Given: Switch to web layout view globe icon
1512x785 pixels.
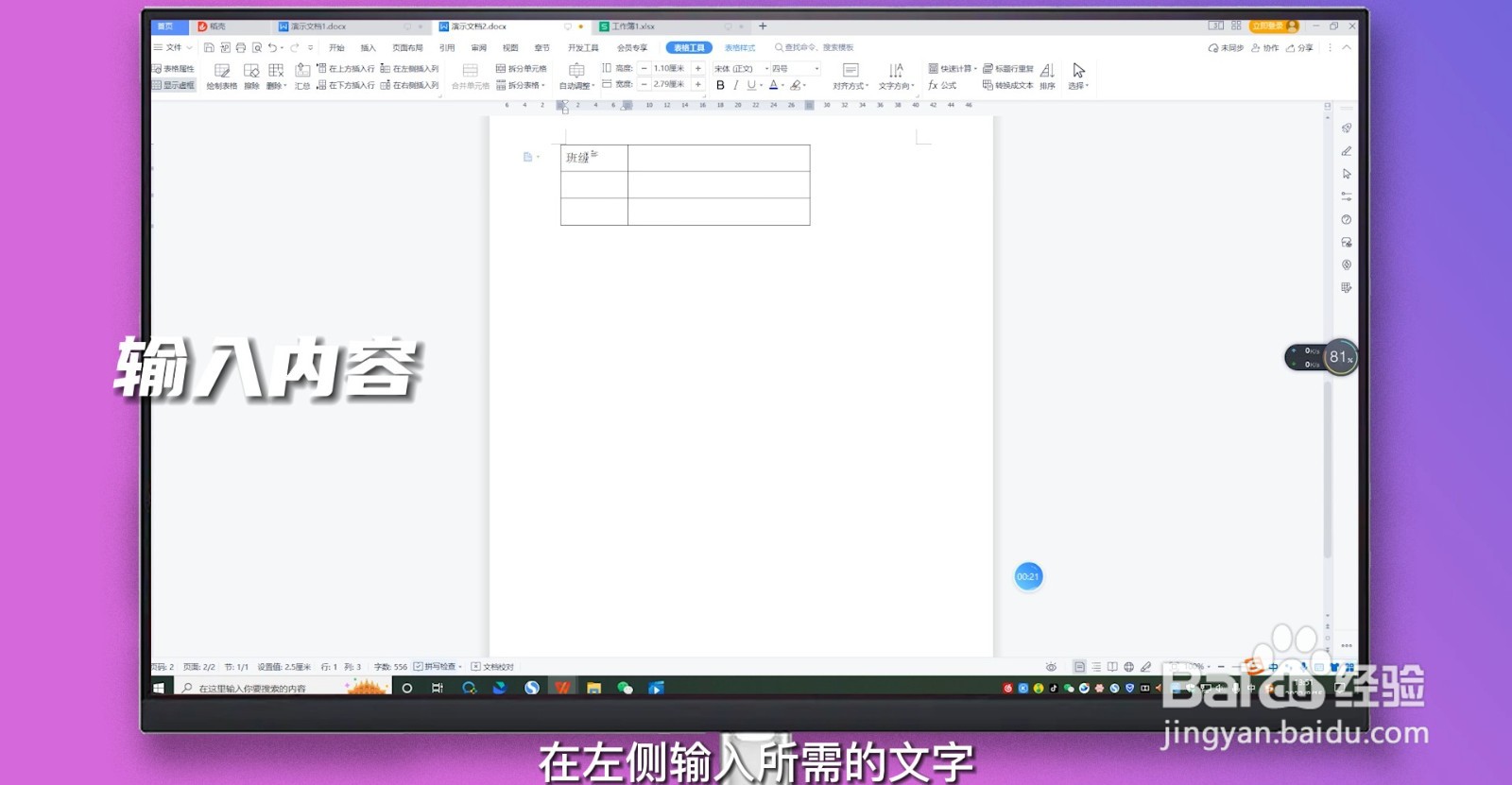Looking at the screenshot, I should pyautogui.click(x=1128, y=667).
